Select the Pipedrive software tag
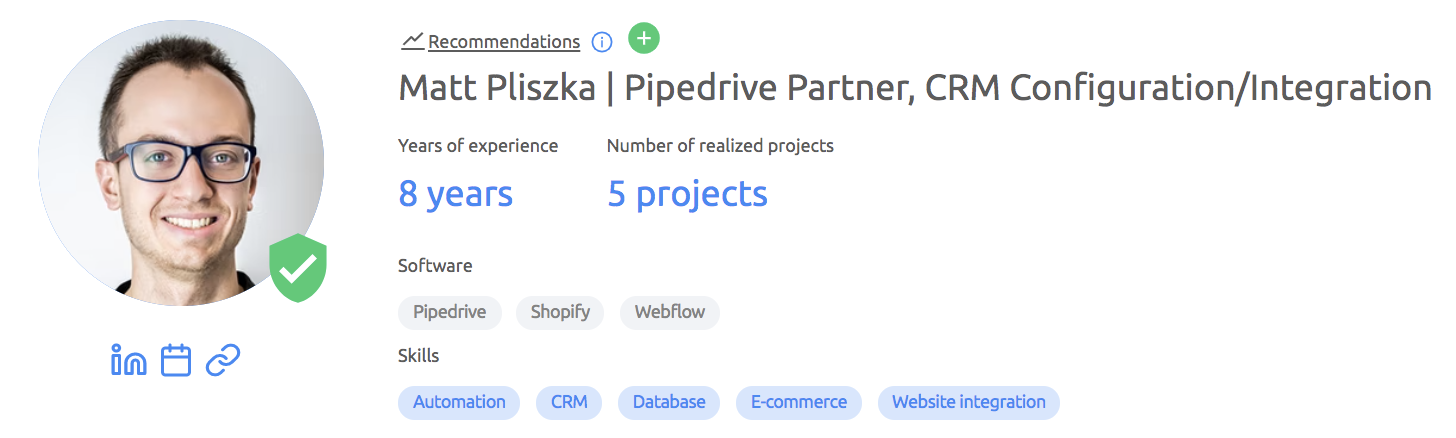 449,312
